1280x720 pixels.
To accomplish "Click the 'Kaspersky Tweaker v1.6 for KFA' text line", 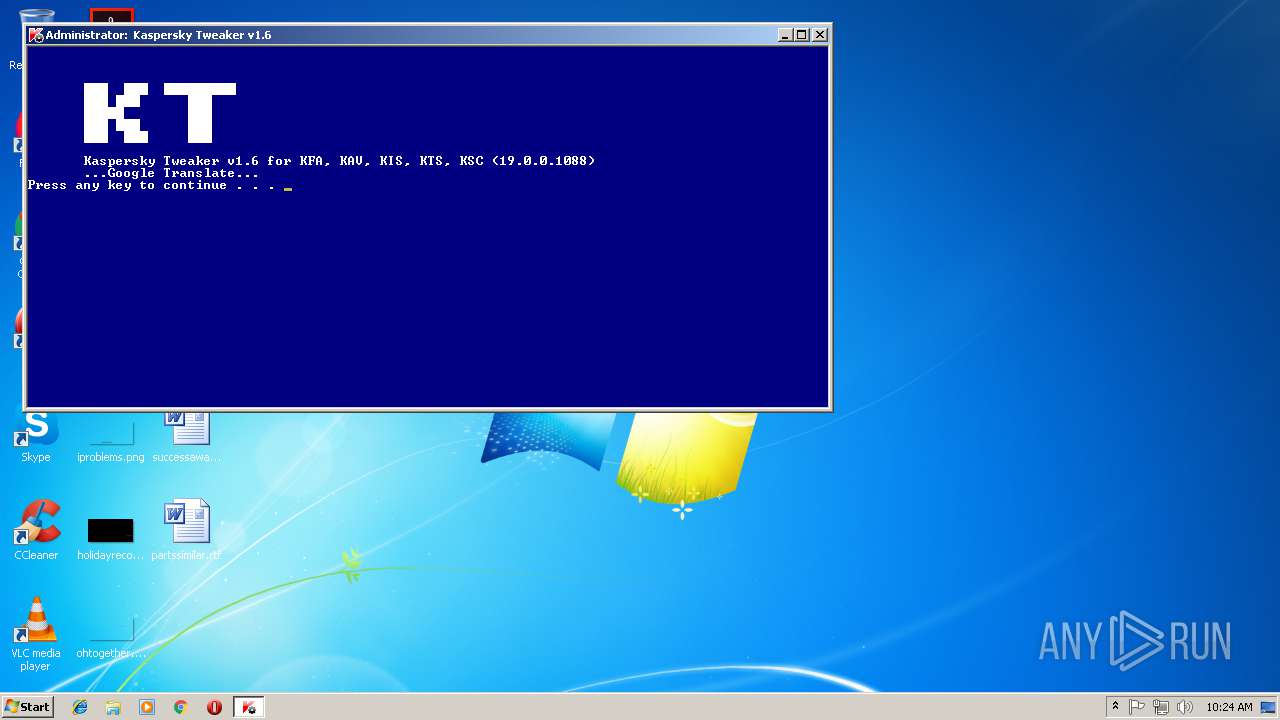I will 339,161.
